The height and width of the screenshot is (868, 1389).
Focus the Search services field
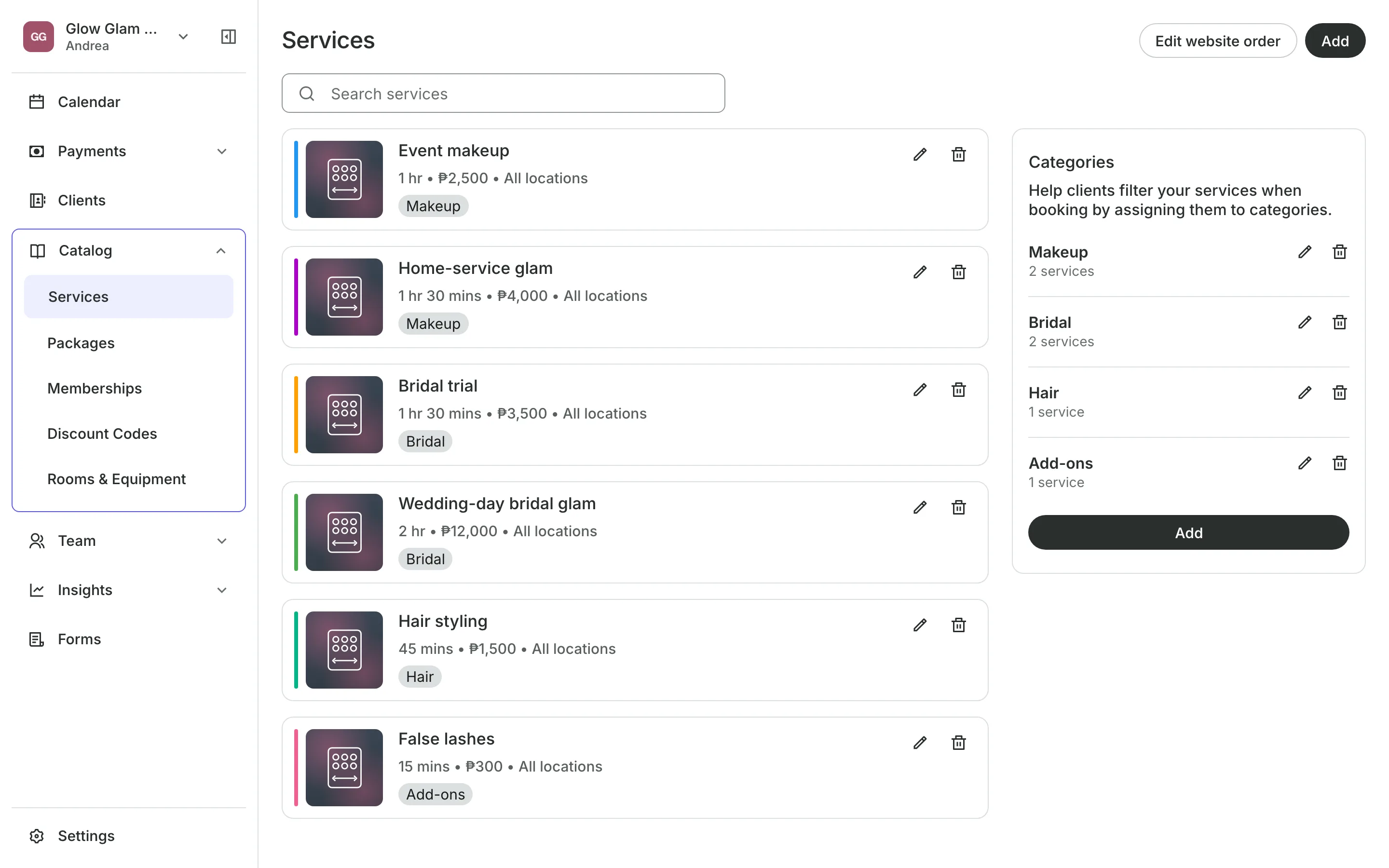click(x=503, y=93)
